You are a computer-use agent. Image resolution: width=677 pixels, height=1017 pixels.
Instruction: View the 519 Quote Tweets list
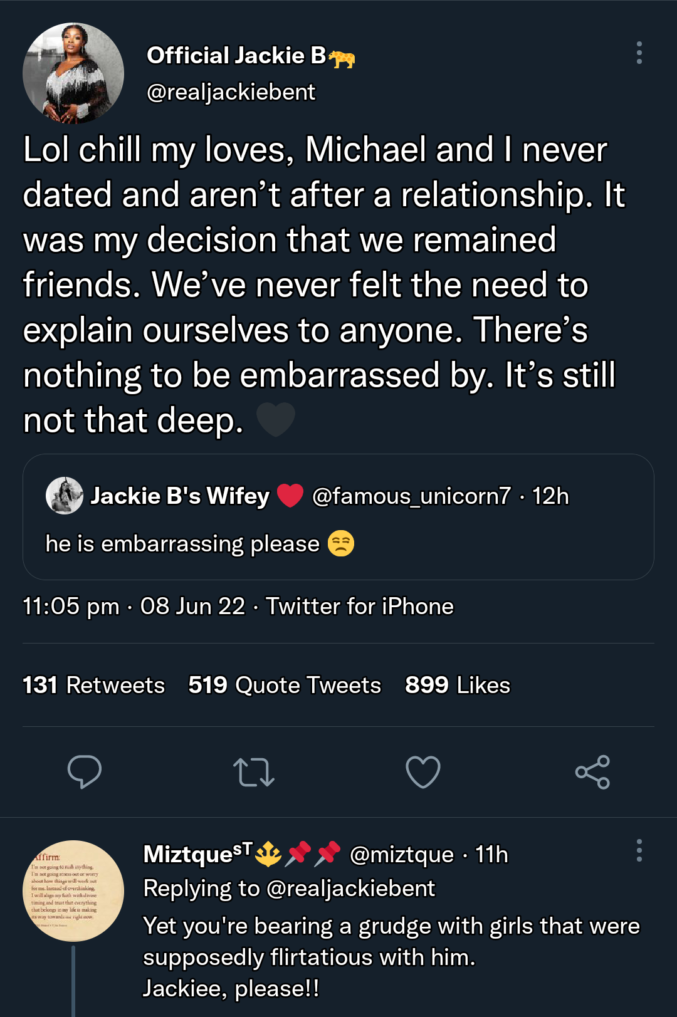(285, 685)
